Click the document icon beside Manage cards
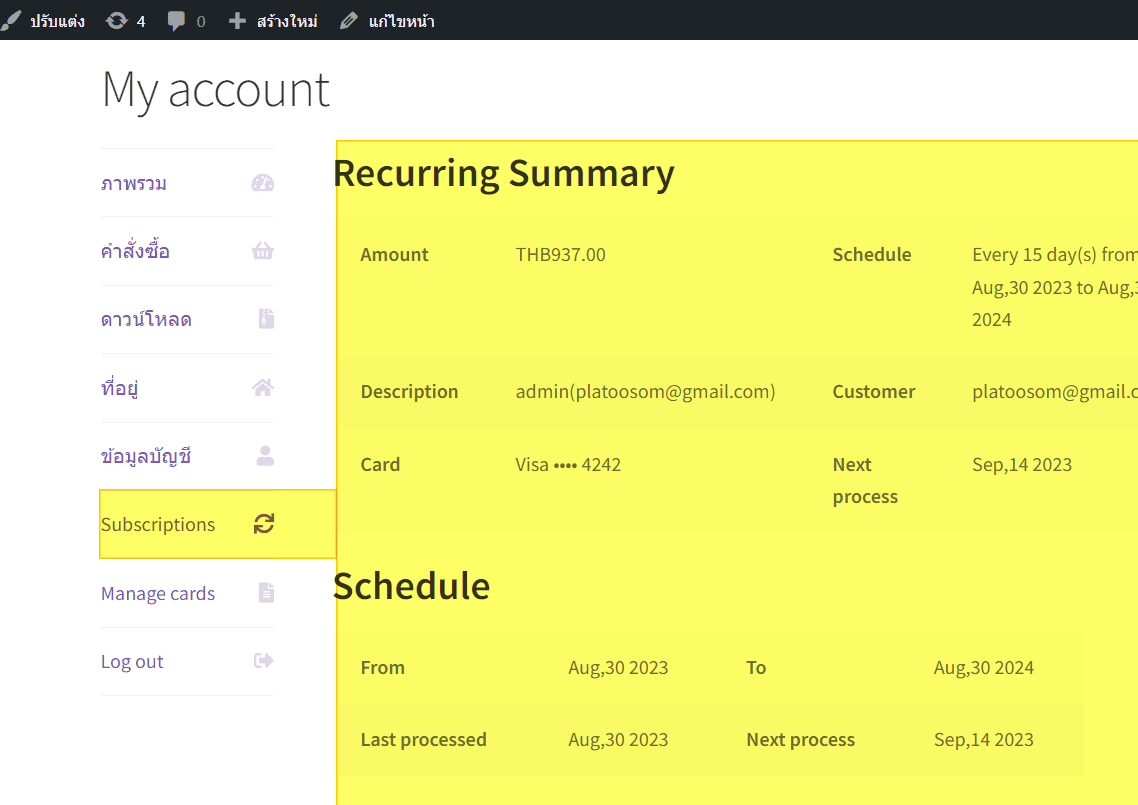 point(266,593)
